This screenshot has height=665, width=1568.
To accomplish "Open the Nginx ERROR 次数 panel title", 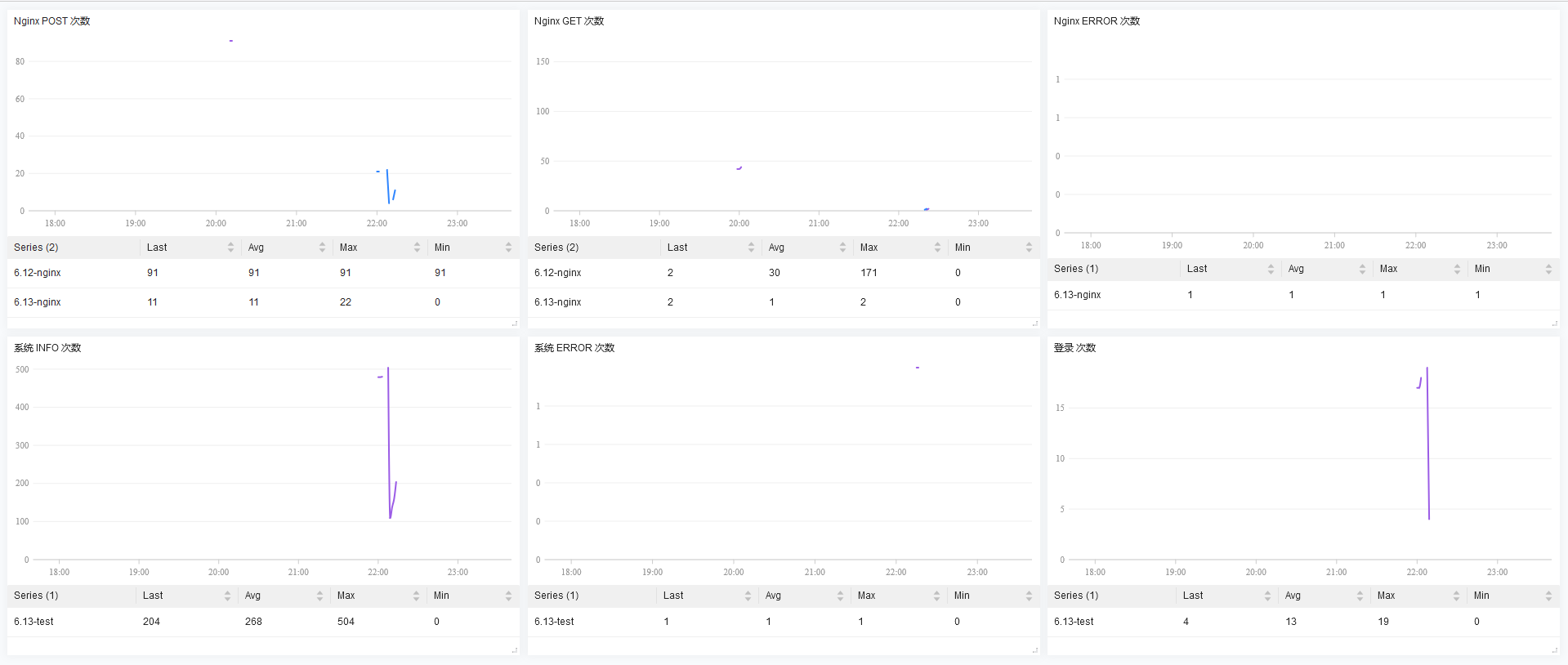I will [1097, 21].
